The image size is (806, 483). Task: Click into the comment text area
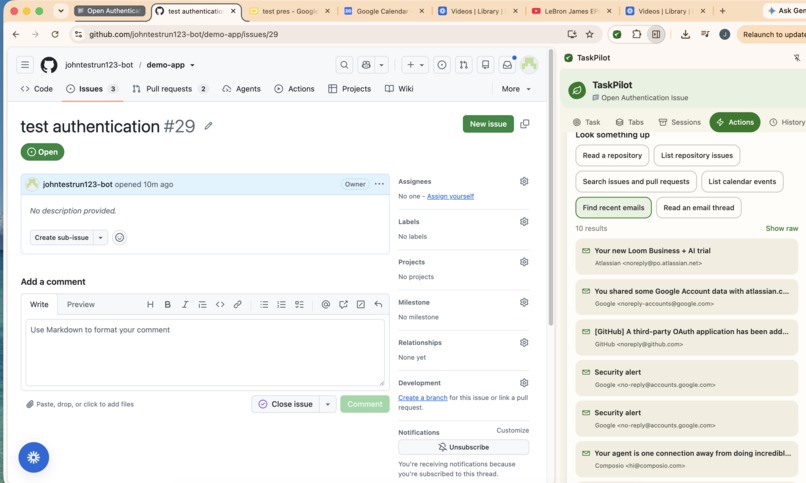[x=205, y=352]
